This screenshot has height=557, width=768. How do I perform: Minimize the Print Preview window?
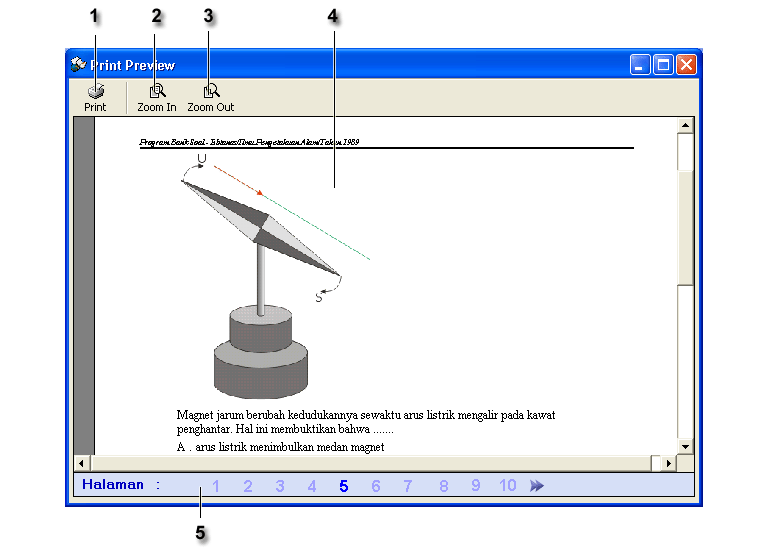(640, 65)
